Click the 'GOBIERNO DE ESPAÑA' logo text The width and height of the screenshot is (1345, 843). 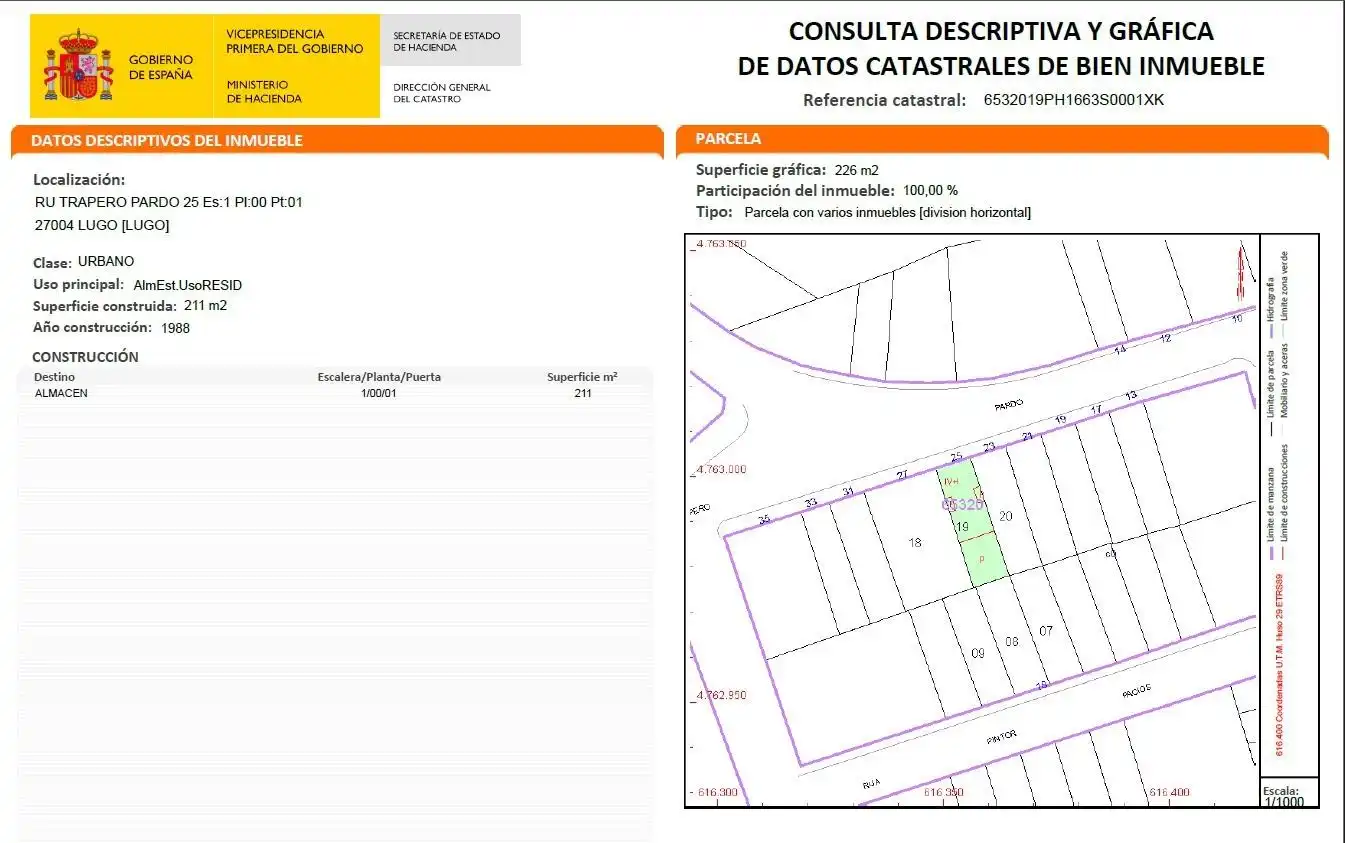[x=161, y=67]
